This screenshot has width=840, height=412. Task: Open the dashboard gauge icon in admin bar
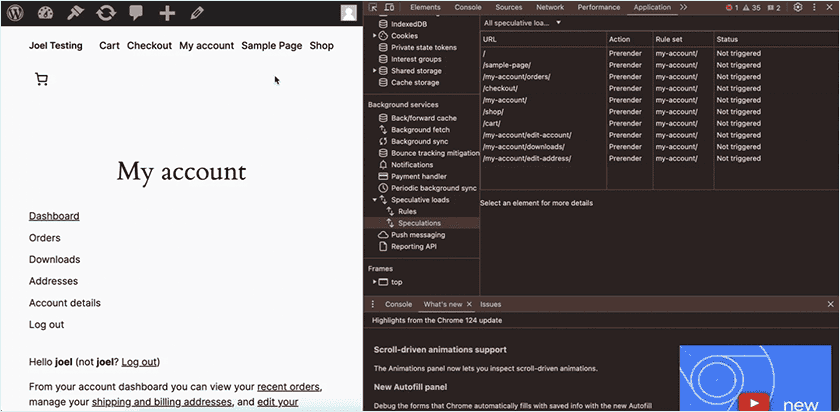coord(46,13)
